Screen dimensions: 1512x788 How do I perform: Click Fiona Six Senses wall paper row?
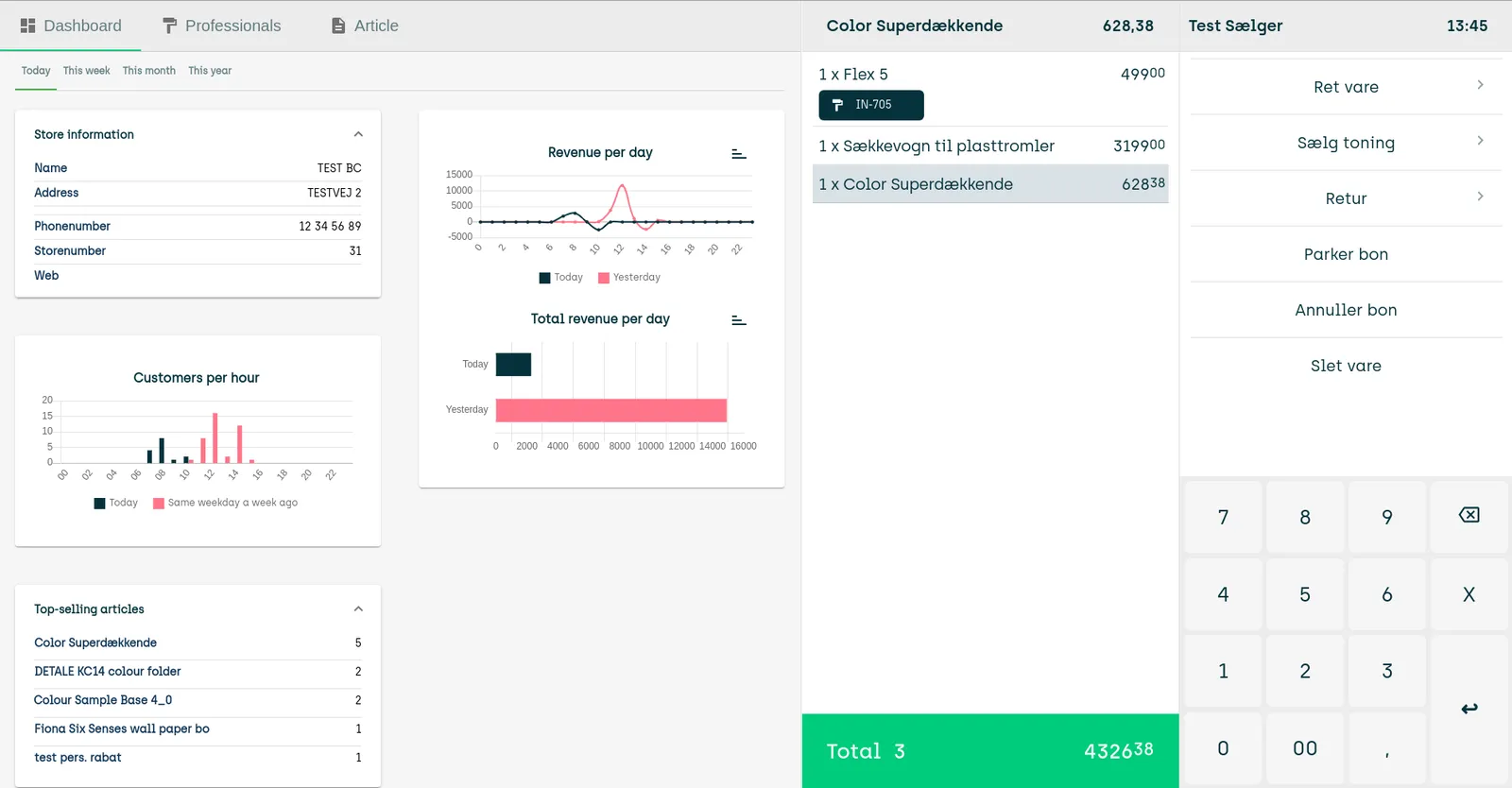pos(198,728)
